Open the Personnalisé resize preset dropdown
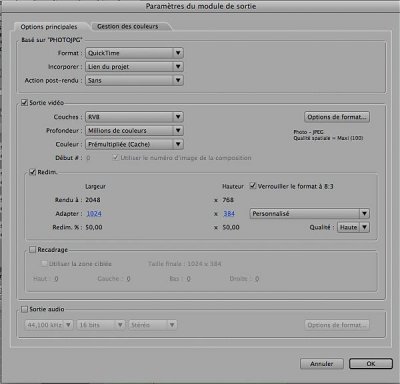 309,214
